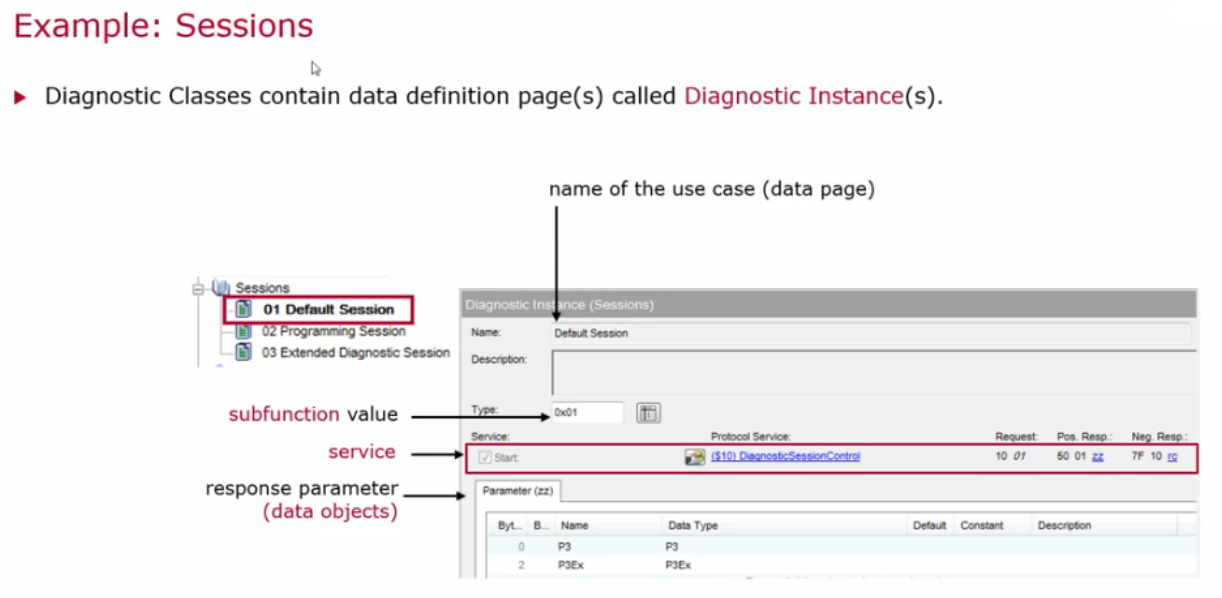Click the picker icon next to the Type field
The width and height of the screenshot is (1222, 598).
[x=648, y=412]
